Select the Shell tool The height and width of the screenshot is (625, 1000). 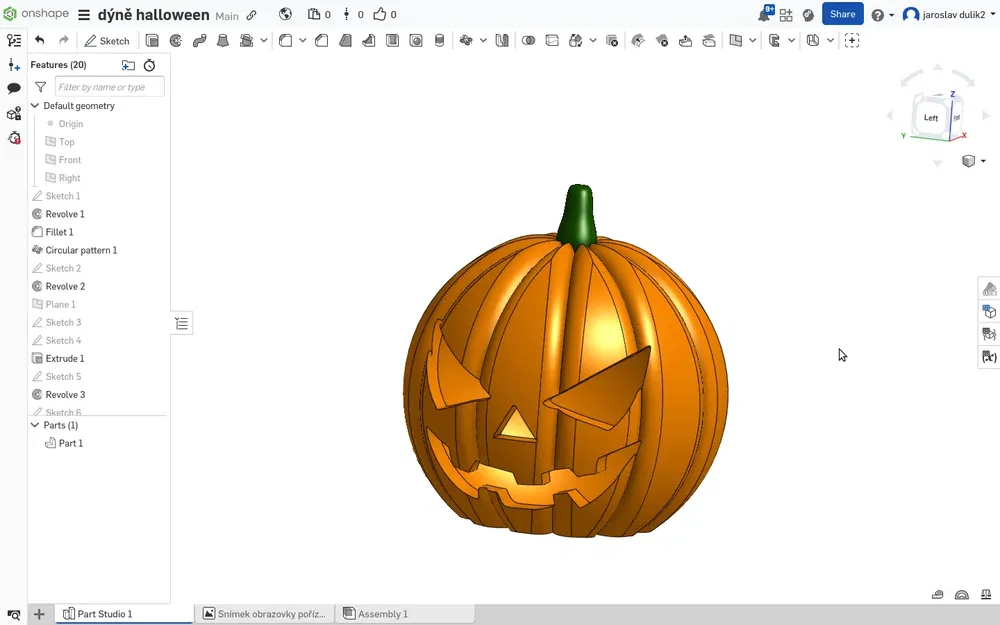click(x=392, y=41)
